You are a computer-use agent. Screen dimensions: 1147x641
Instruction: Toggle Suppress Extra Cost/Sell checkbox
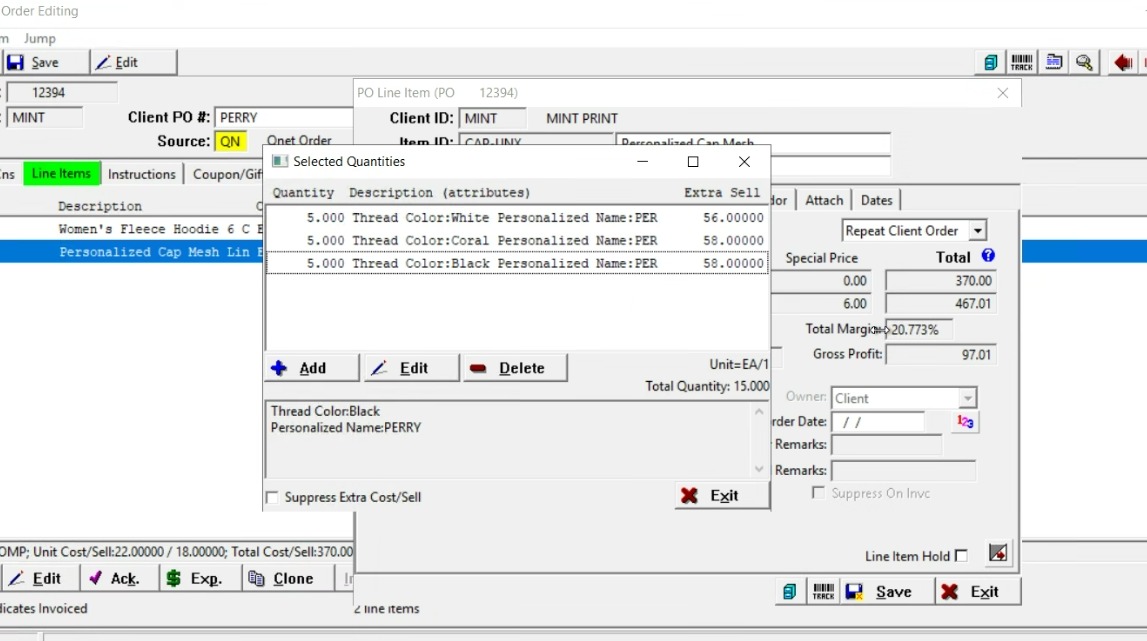[272, 498]
